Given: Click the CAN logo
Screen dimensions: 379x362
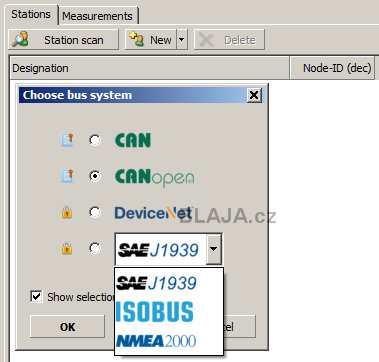Looking at the screenshot, I should tap(133, 140).
